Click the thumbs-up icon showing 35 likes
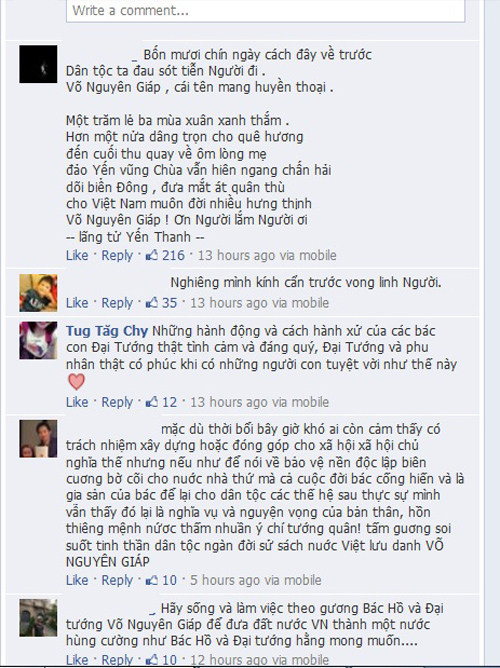This screenshot has width=500, height=668. click(x=152, y=303)
